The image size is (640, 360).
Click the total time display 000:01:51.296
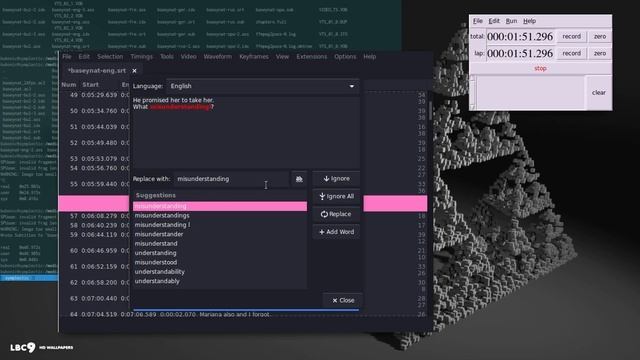(520, 37)
